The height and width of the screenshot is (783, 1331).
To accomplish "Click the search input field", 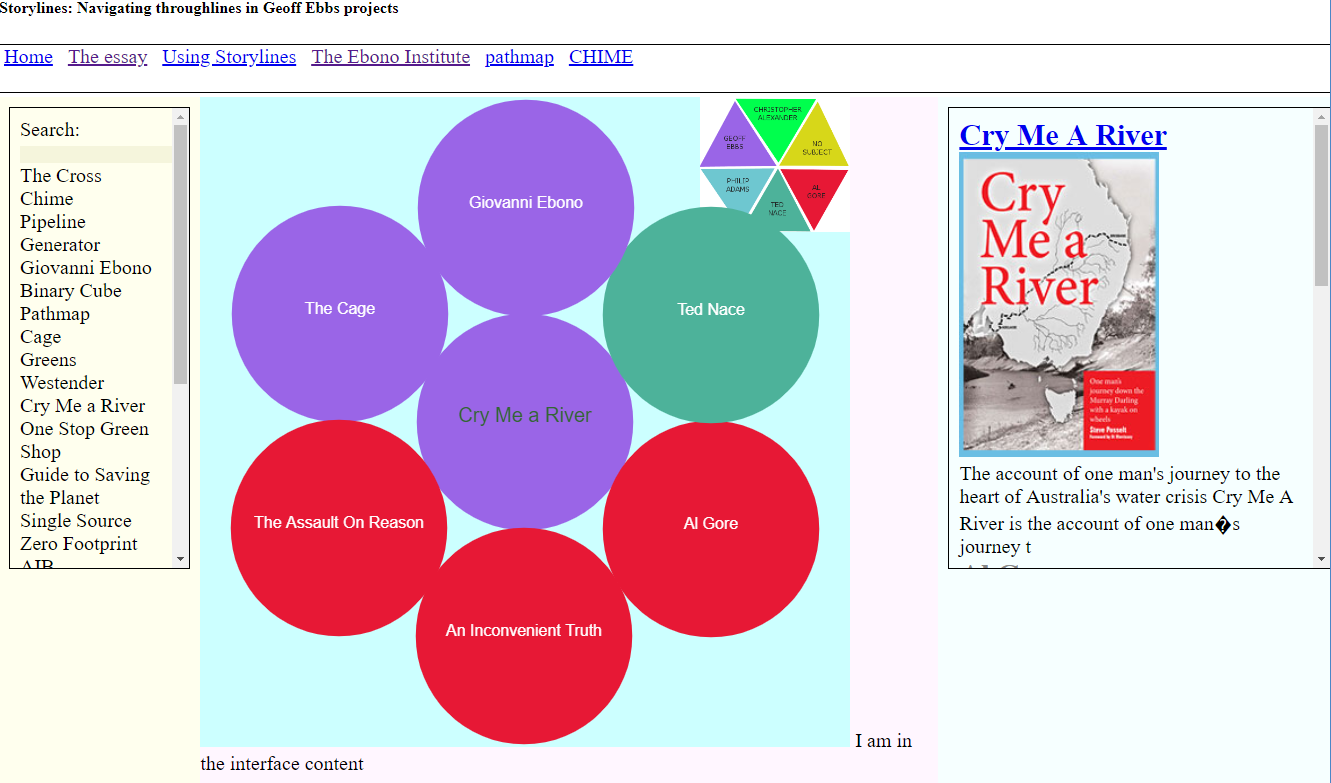I will [x=96, y=154].
